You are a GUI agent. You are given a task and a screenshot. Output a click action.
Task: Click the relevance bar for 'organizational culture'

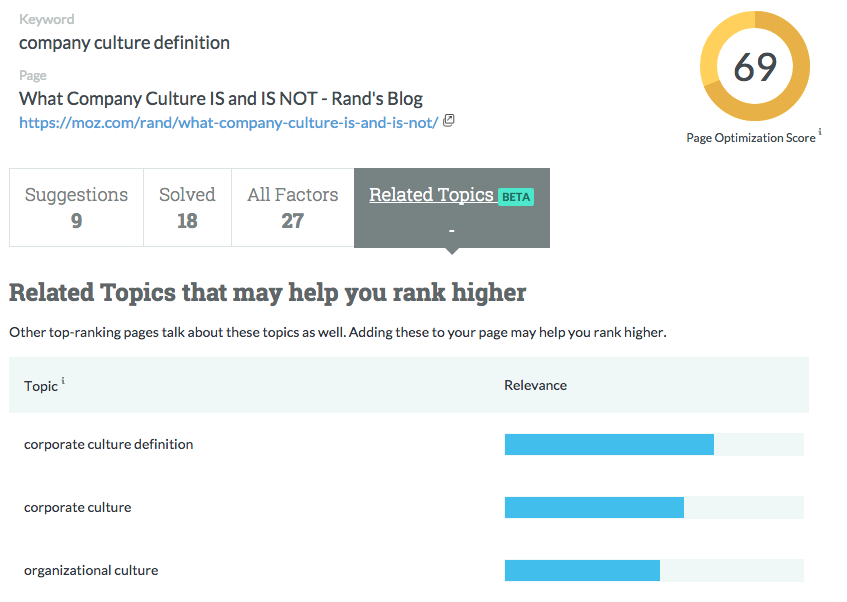click(x=582, y=570)
